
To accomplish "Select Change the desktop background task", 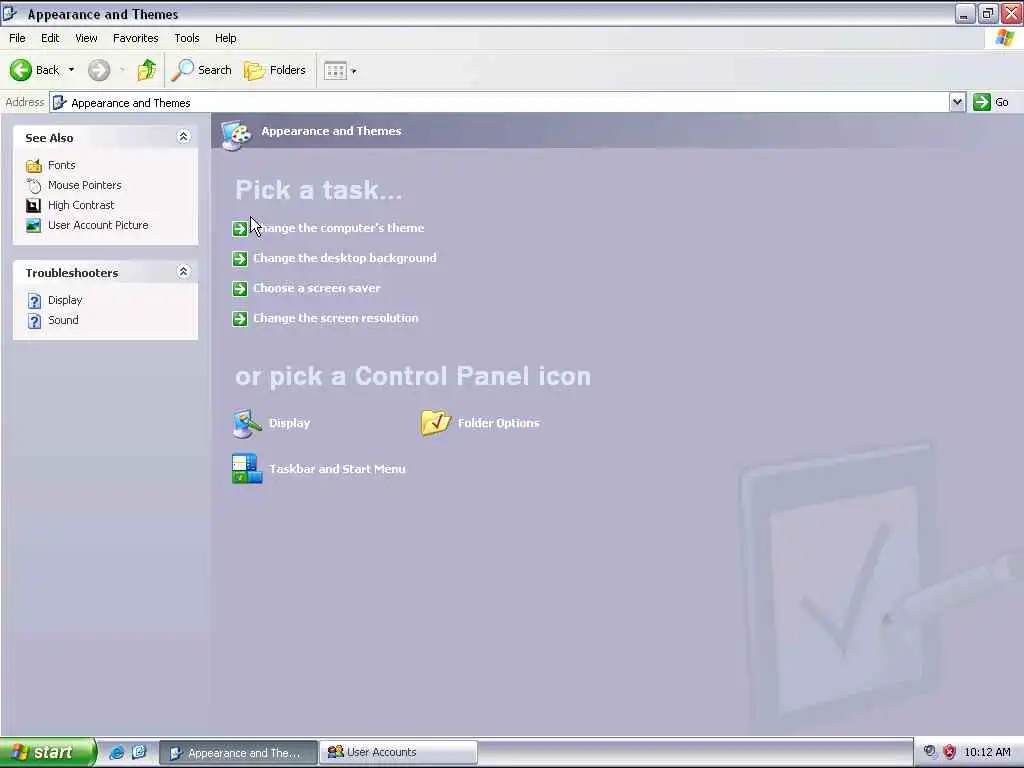I will pyautogui.click(x=345, y=258).
